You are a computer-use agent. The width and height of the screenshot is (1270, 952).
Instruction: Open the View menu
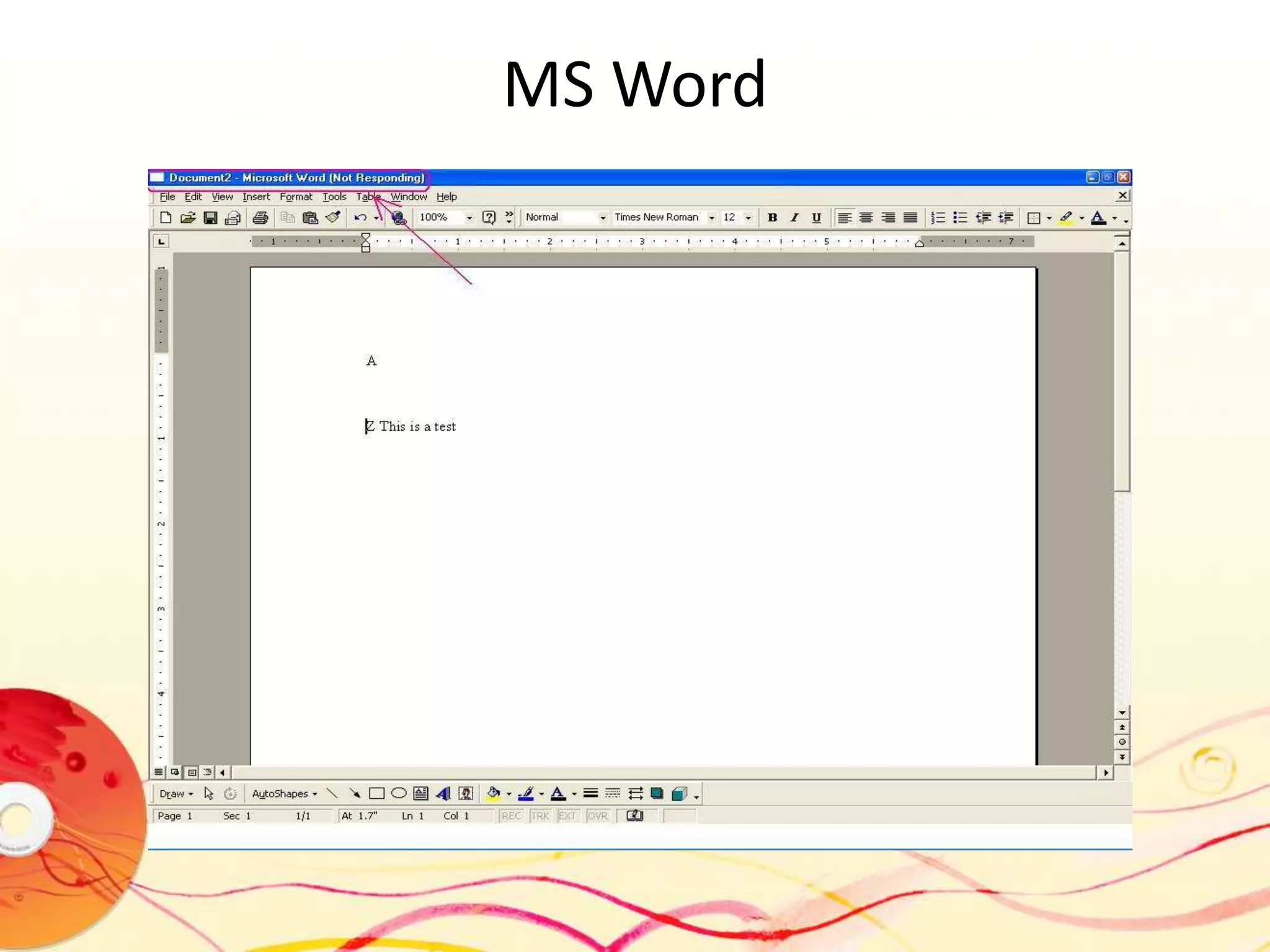click(x=222, y=196)
